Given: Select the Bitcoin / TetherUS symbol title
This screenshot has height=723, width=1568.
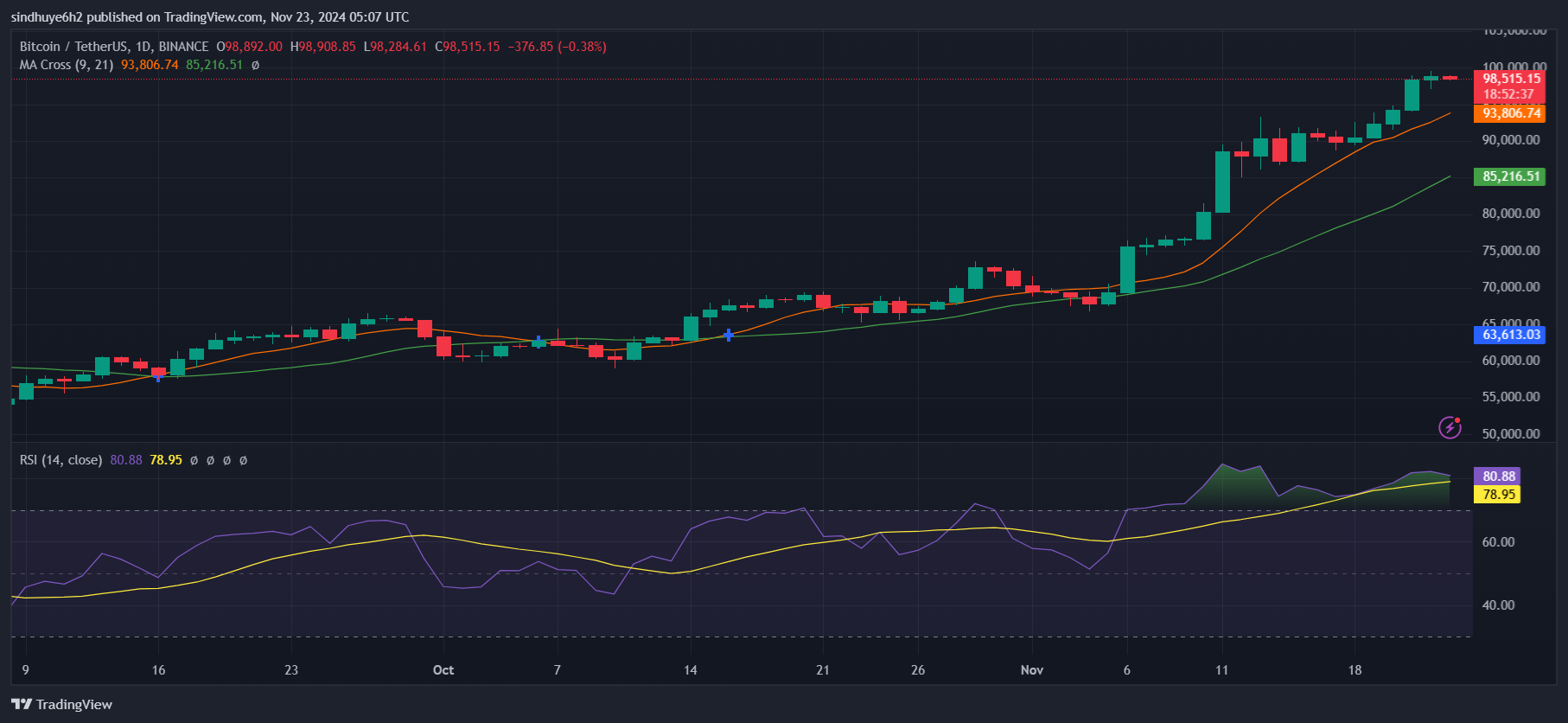Looking at the screenshot, I should point(114,47).
